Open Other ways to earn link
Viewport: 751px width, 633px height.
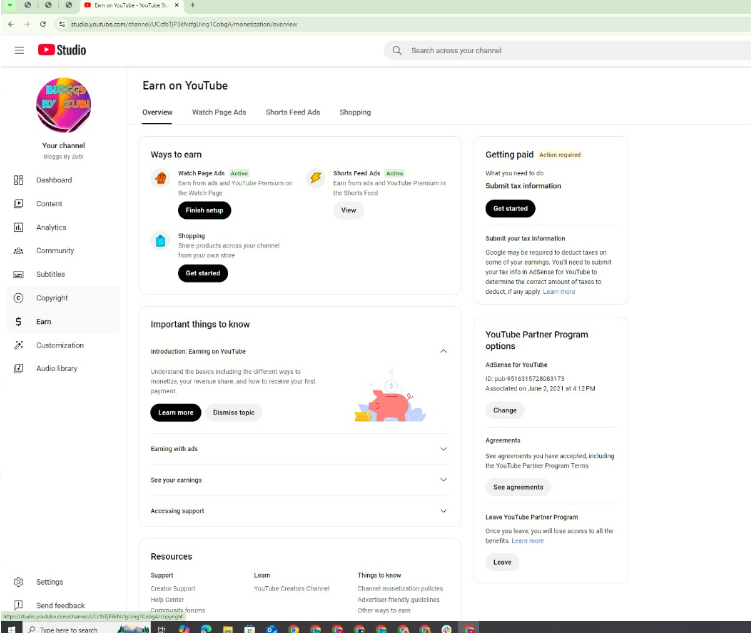coord(384,610)
